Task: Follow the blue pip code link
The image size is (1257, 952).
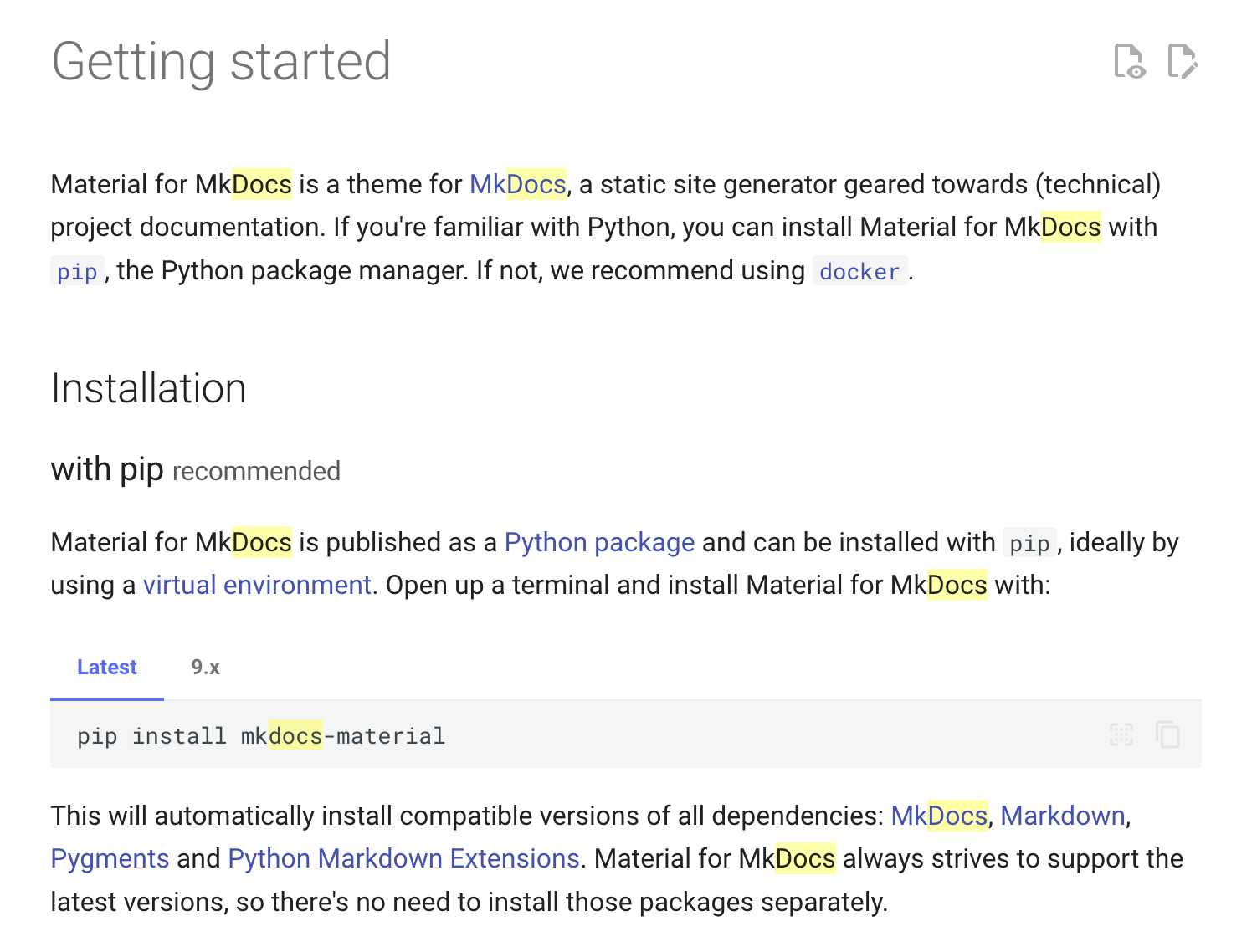Action: pyautogui.click(x=77, y=272)
